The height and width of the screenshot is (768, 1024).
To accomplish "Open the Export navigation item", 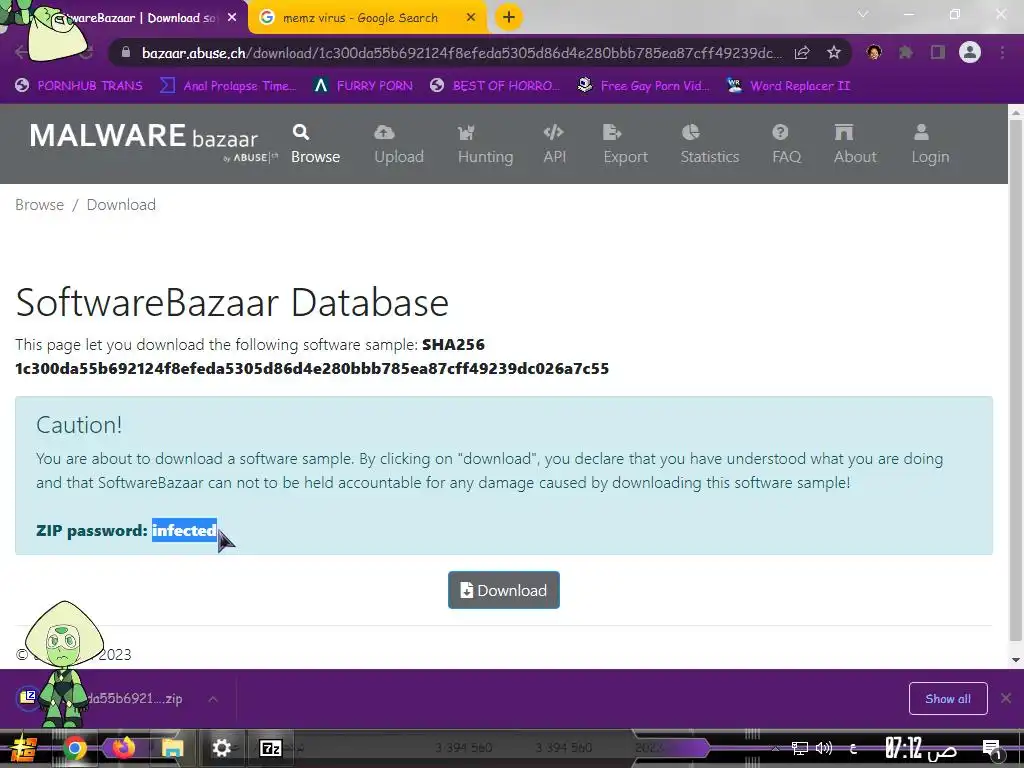I will (x=625, y=144).
